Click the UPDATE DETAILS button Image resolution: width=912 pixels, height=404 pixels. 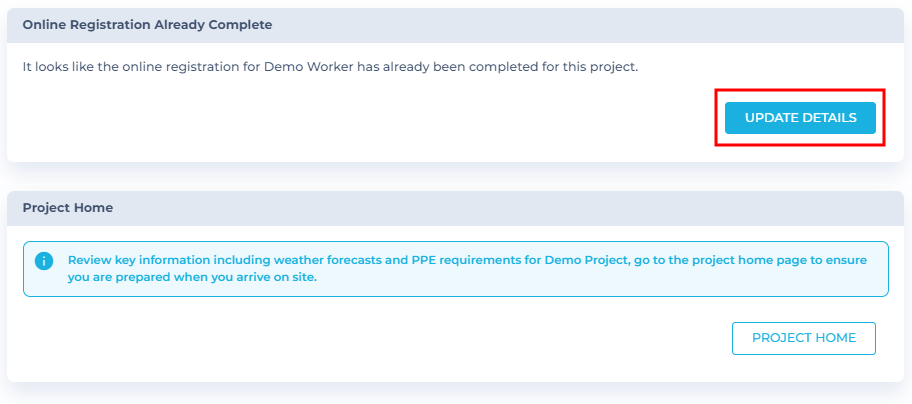tap(800, 118)
